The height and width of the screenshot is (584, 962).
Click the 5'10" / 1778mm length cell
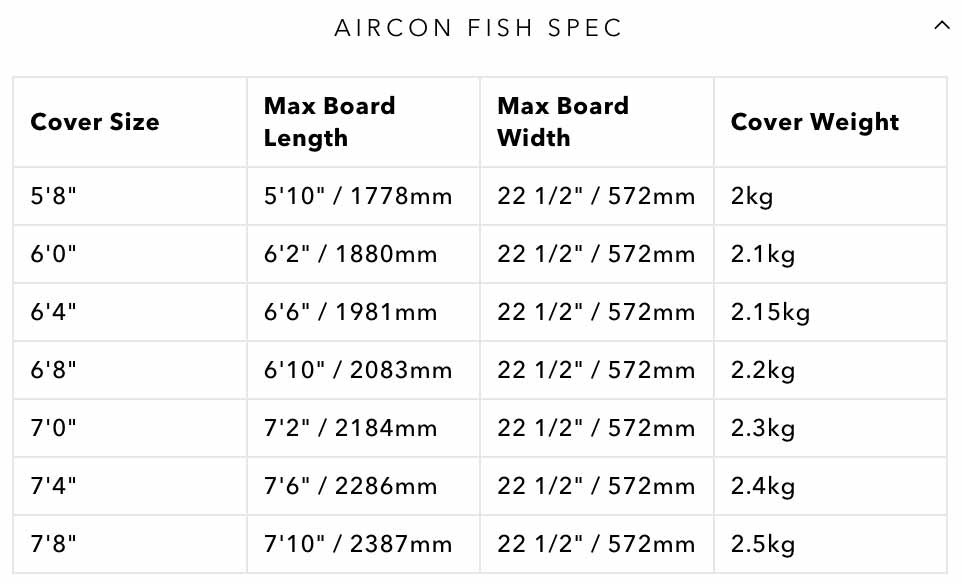[358, 196]
